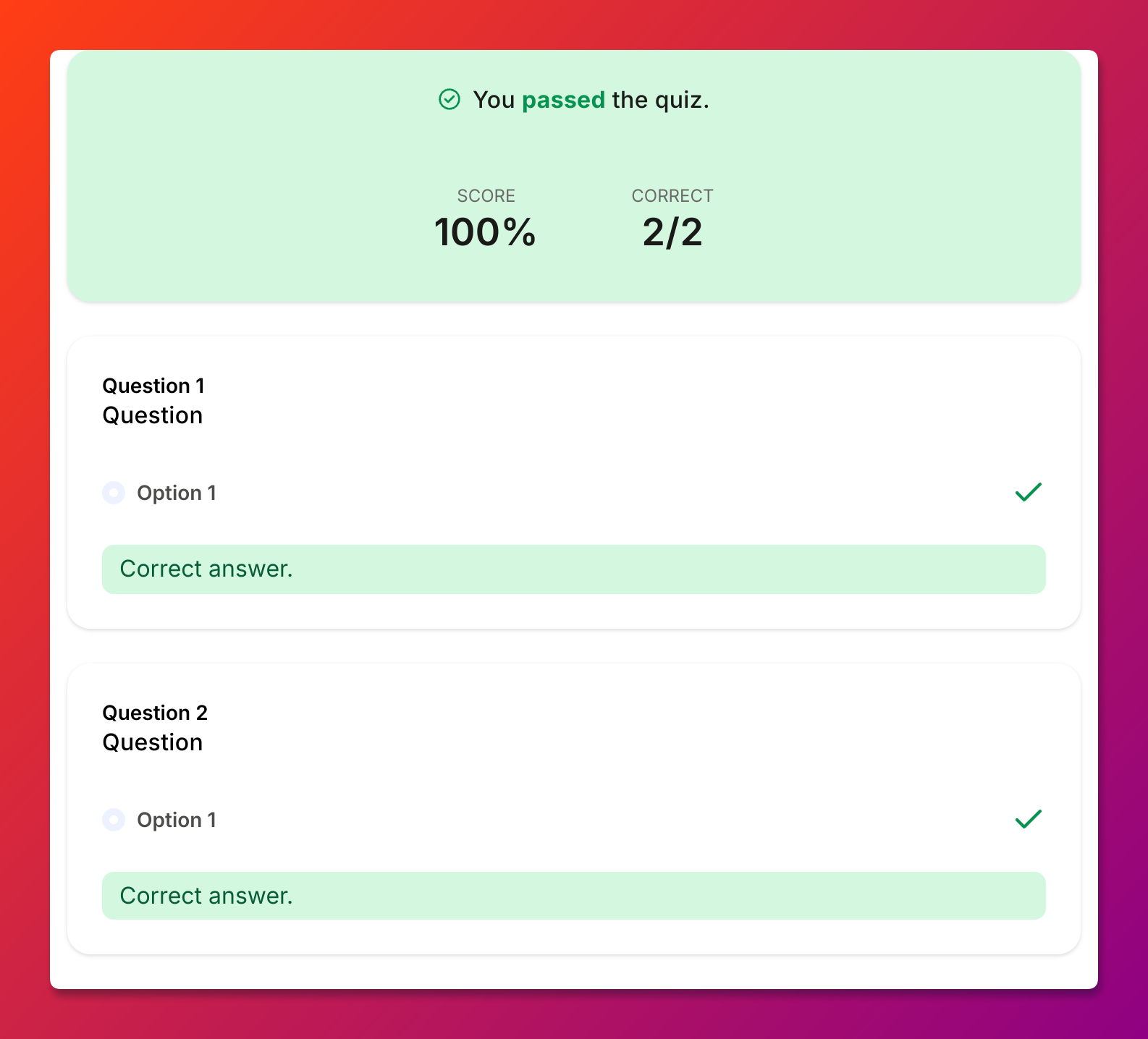
Task: Click the Option 1 label under Question 2
Action: [x=177, y=820]
